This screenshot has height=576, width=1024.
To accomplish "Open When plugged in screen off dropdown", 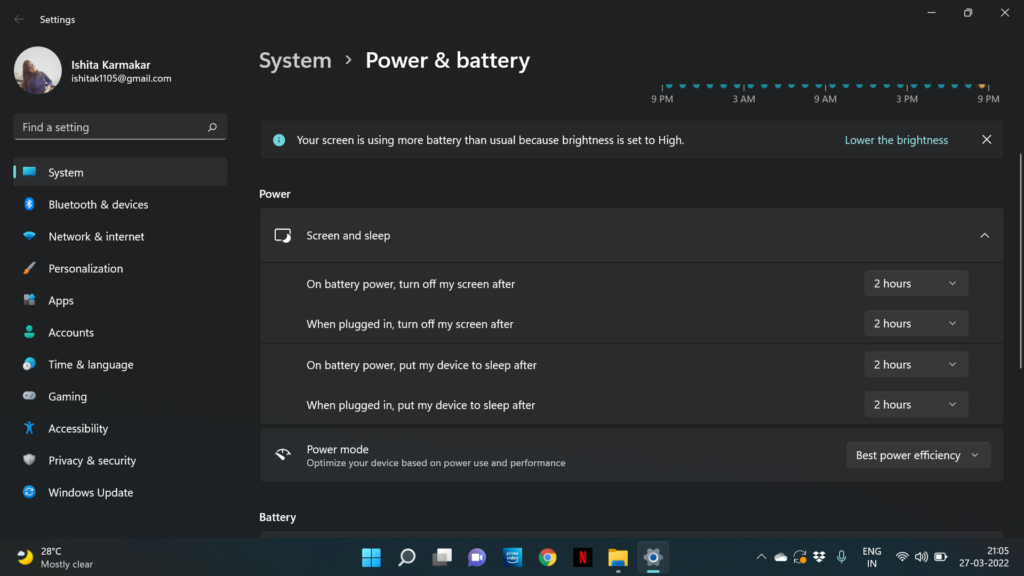I will pyautogui.click(x=916, y=323).
